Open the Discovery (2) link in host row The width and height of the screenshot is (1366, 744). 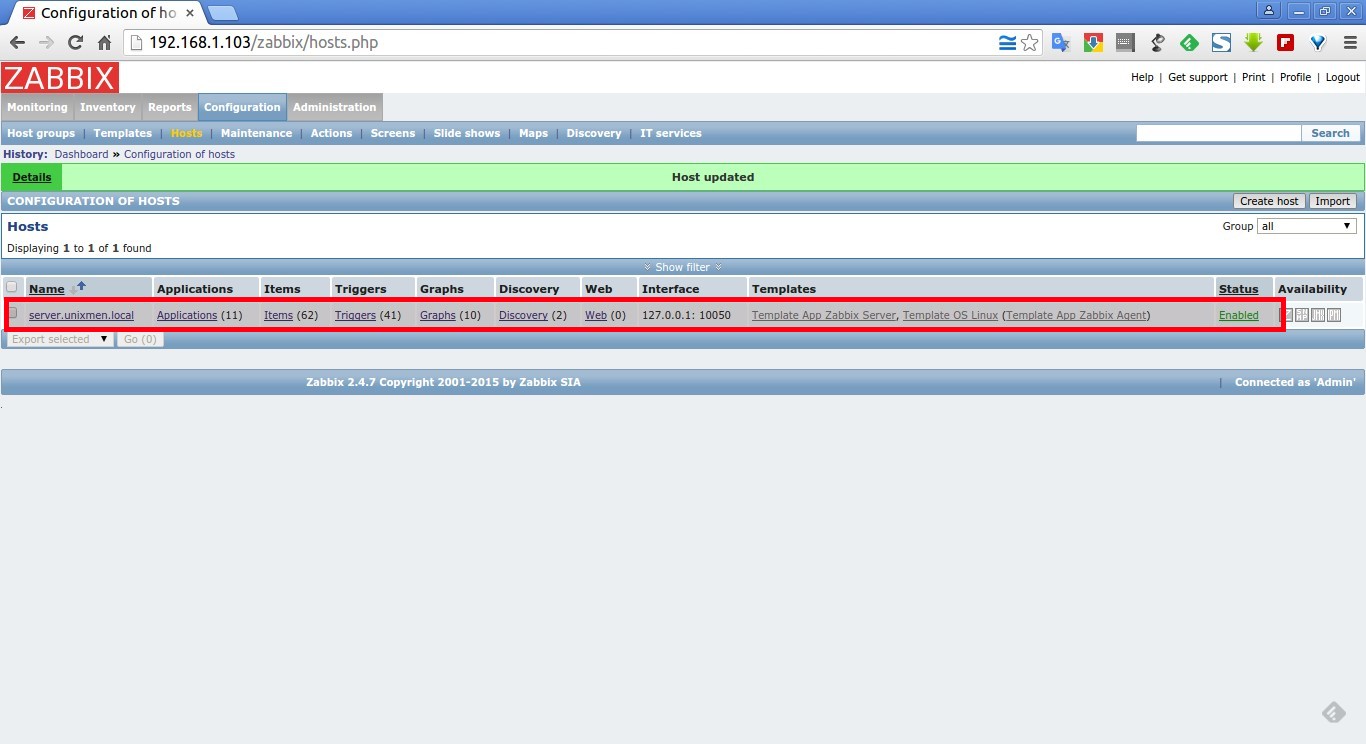(523, 315)
